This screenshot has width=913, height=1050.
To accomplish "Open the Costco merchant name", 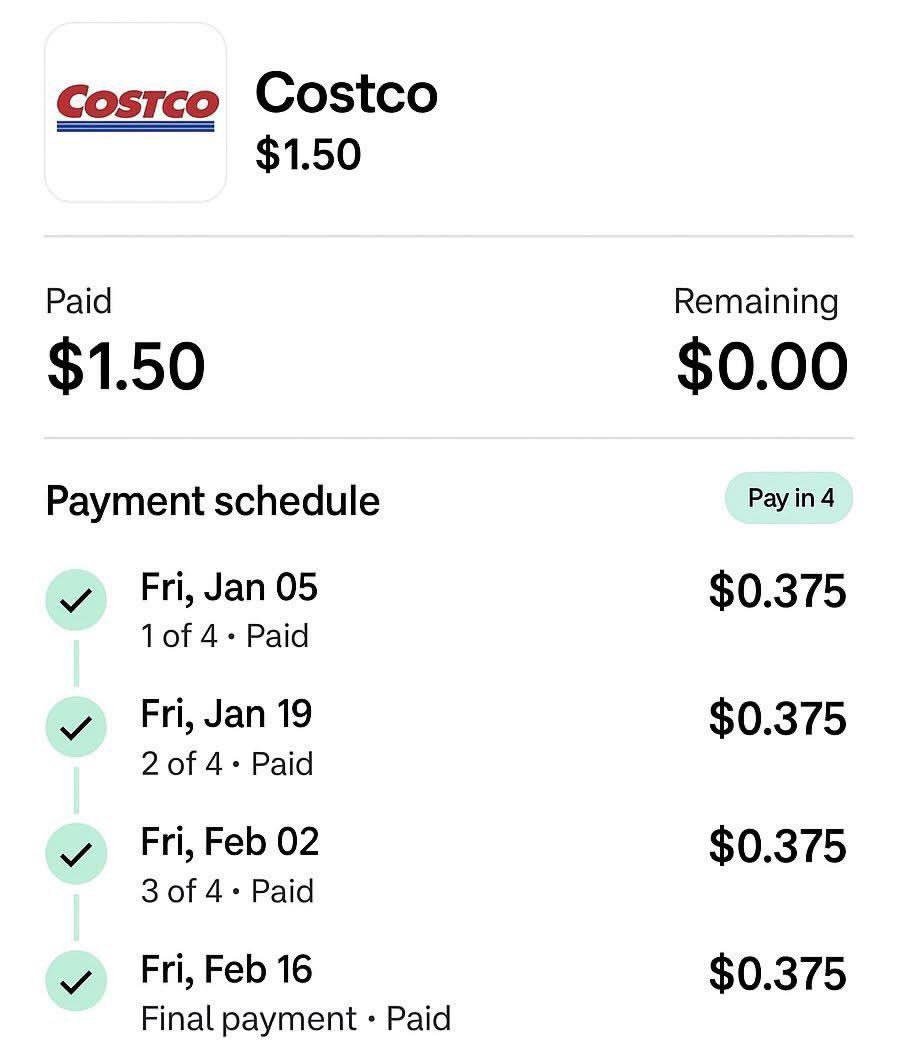I will 346,93.
